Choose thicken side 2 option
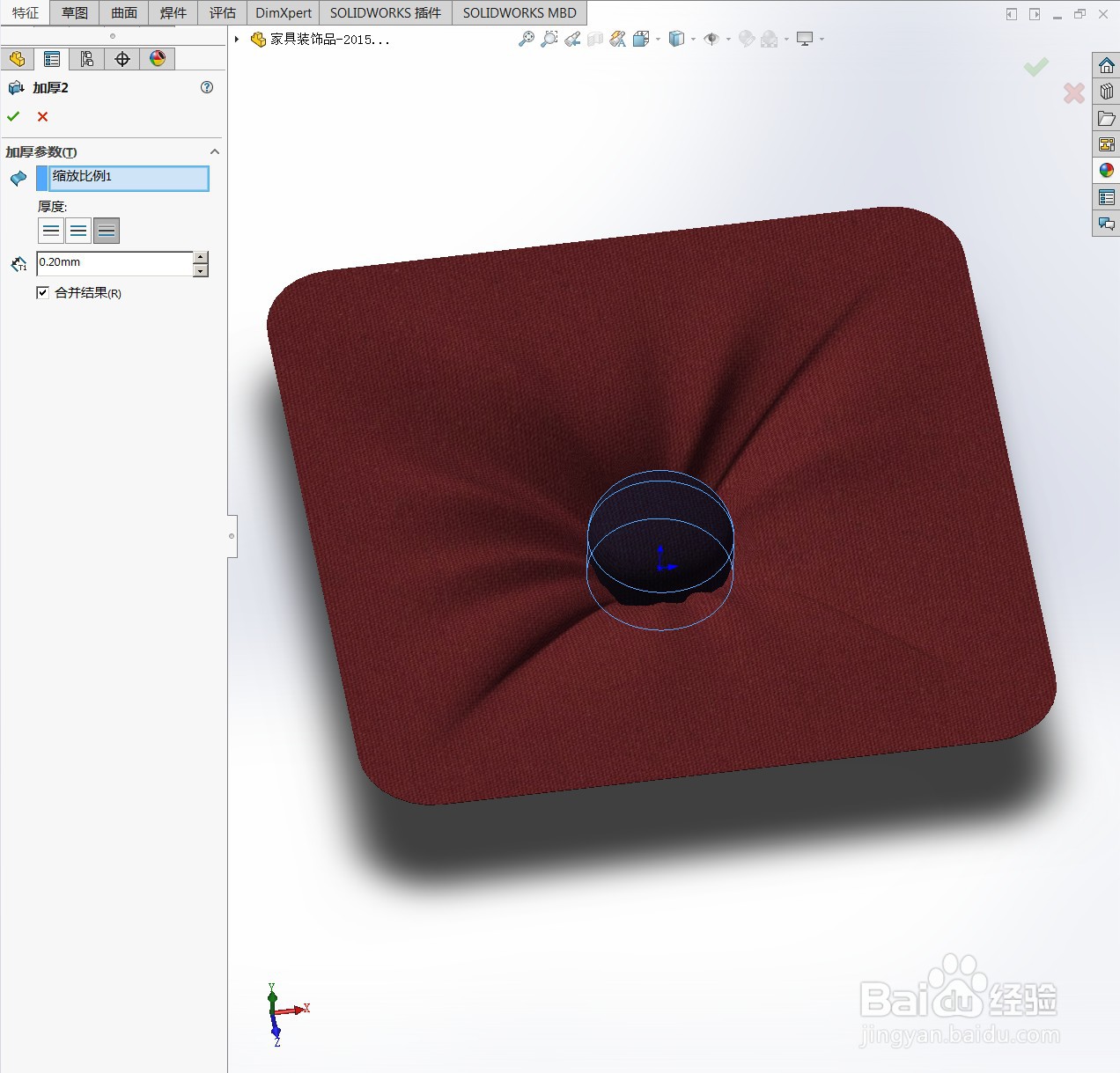Viewport: 1120px width, 1073px height. 107,231
